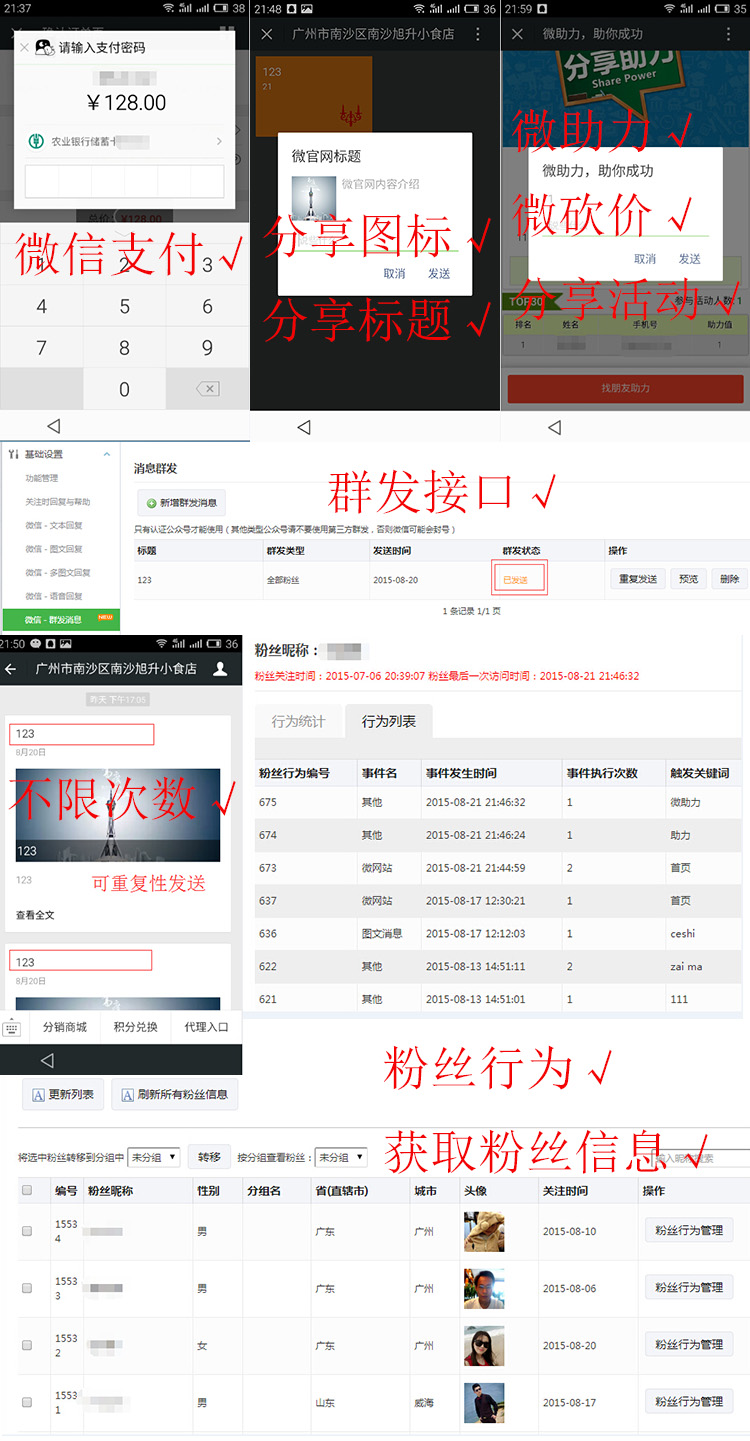Viewport: 750px width, 1441px height.
Task: Click 重复发送 for message 123
Action: coord(637,578)
